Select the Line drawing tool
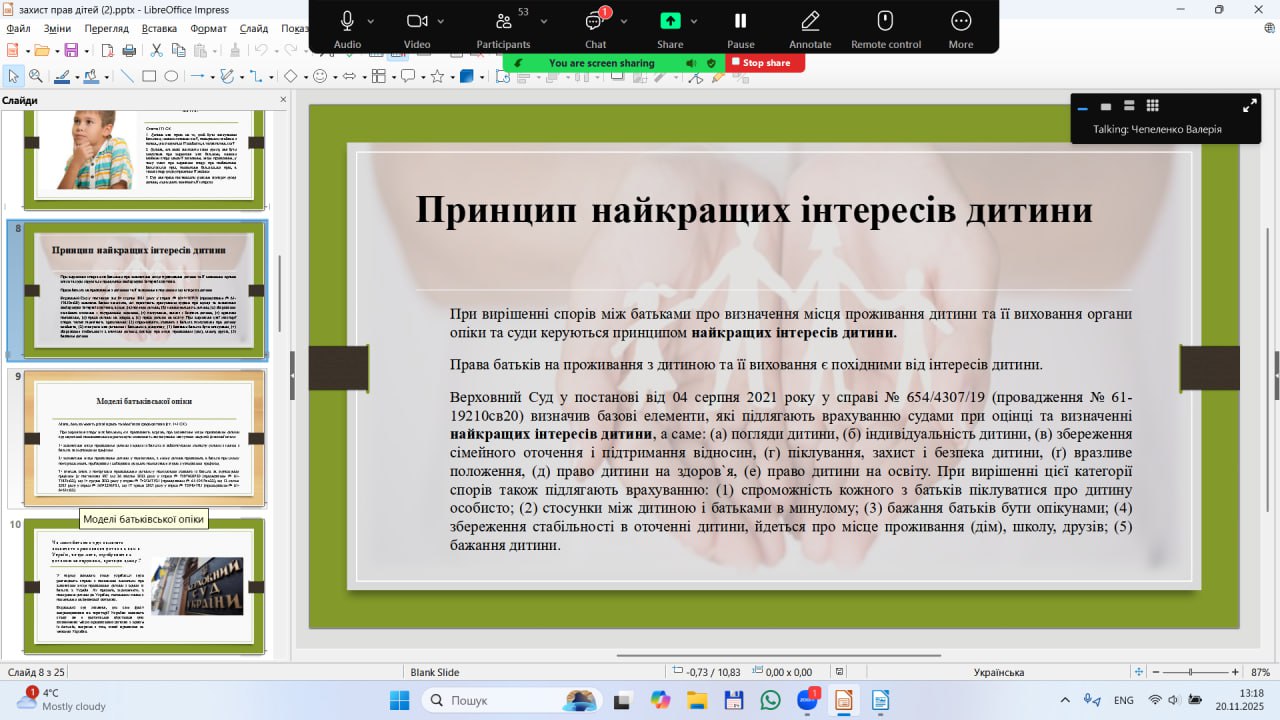1280x720 pixels. [x=127, y=76]
